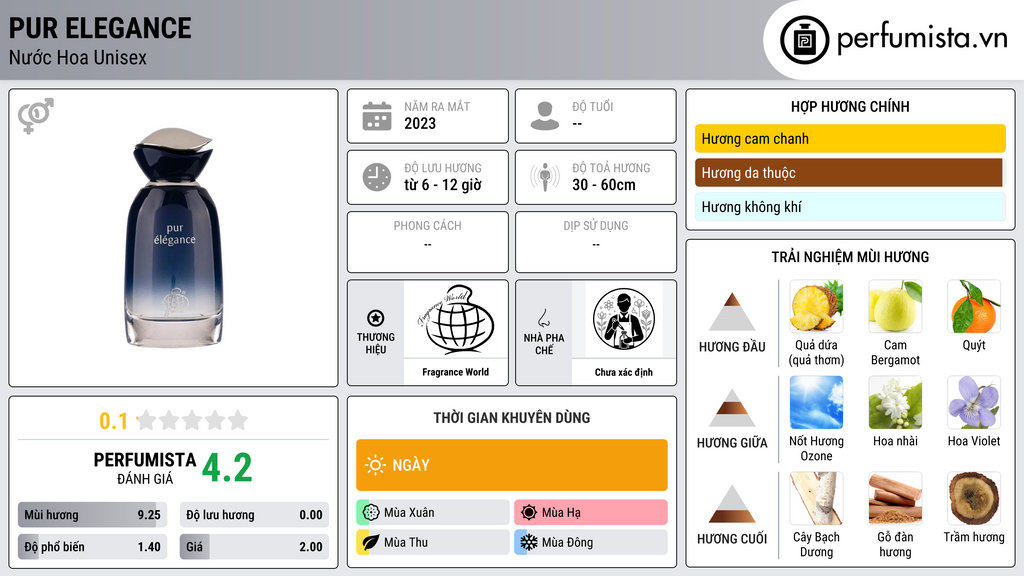The height and width of the screenshot is (576, 1024).
Task: Click the Fragrance World brand name
Action: pos(455,372)
